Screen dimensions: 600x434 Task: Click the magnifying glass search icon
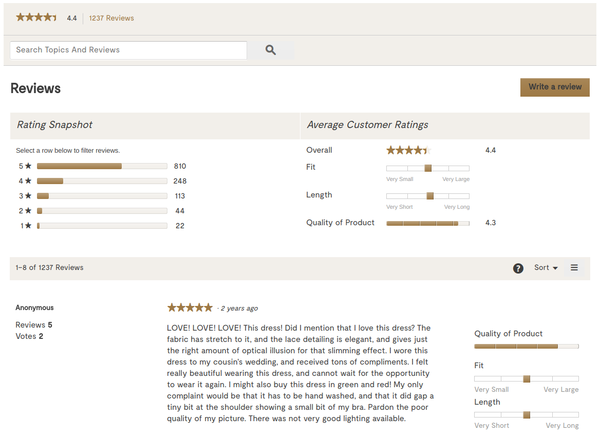[x=271, y=50]
